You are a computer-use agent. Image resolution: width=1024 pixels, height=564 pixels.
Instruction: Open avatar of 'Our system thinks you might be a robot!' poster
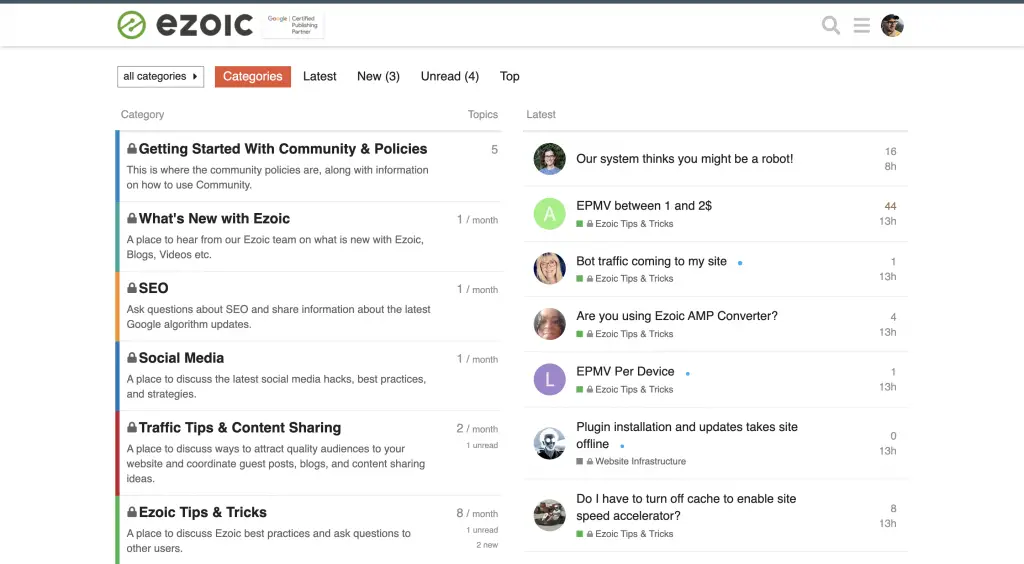point(549,159)
